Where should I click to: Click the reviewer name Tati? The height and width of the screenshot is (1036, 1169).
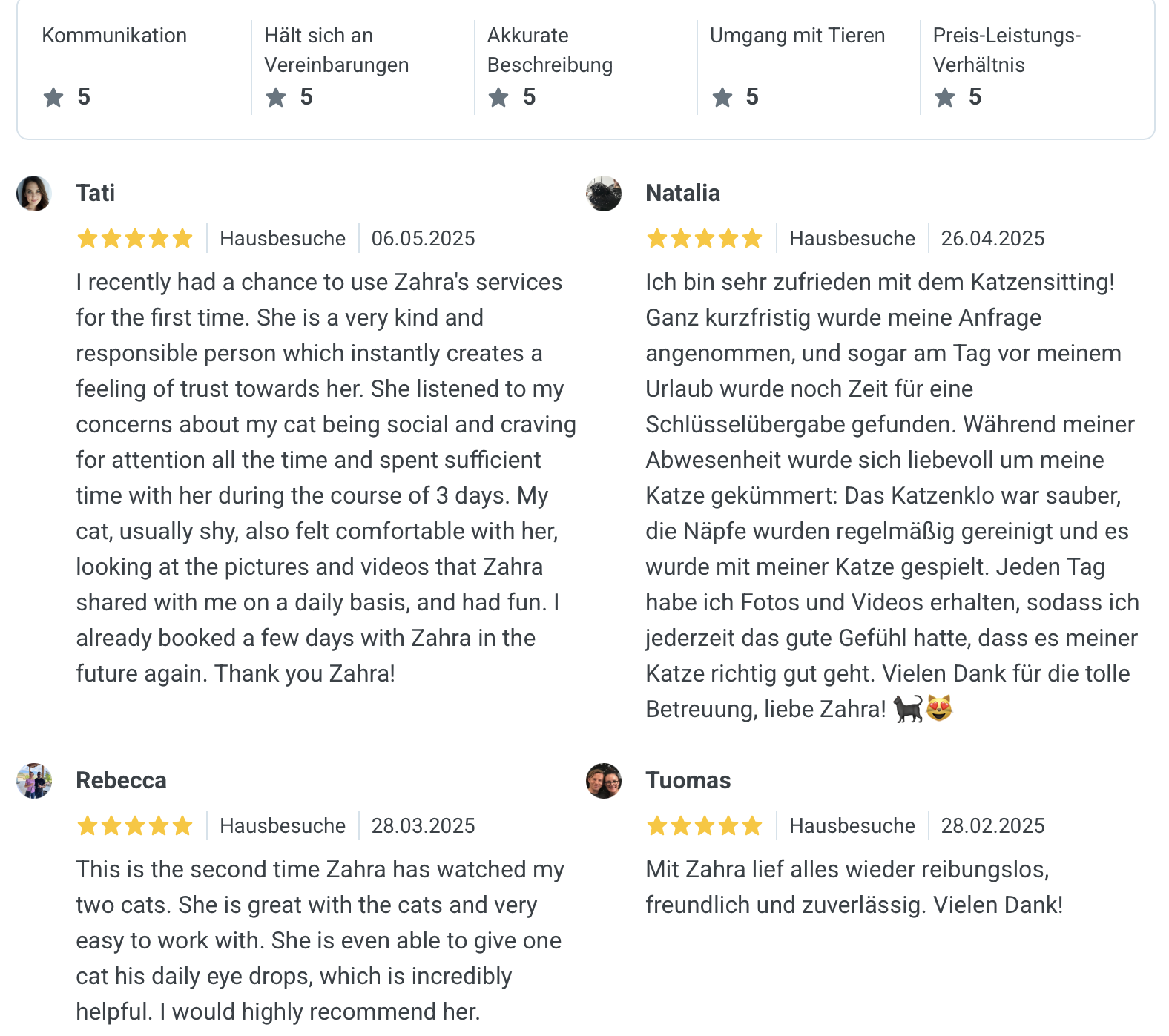pos(95,194)
